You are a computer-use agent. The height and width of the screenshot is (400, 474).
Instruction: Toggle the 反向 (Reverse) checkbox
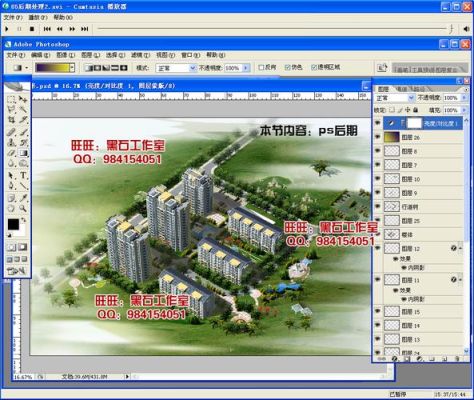261,67
